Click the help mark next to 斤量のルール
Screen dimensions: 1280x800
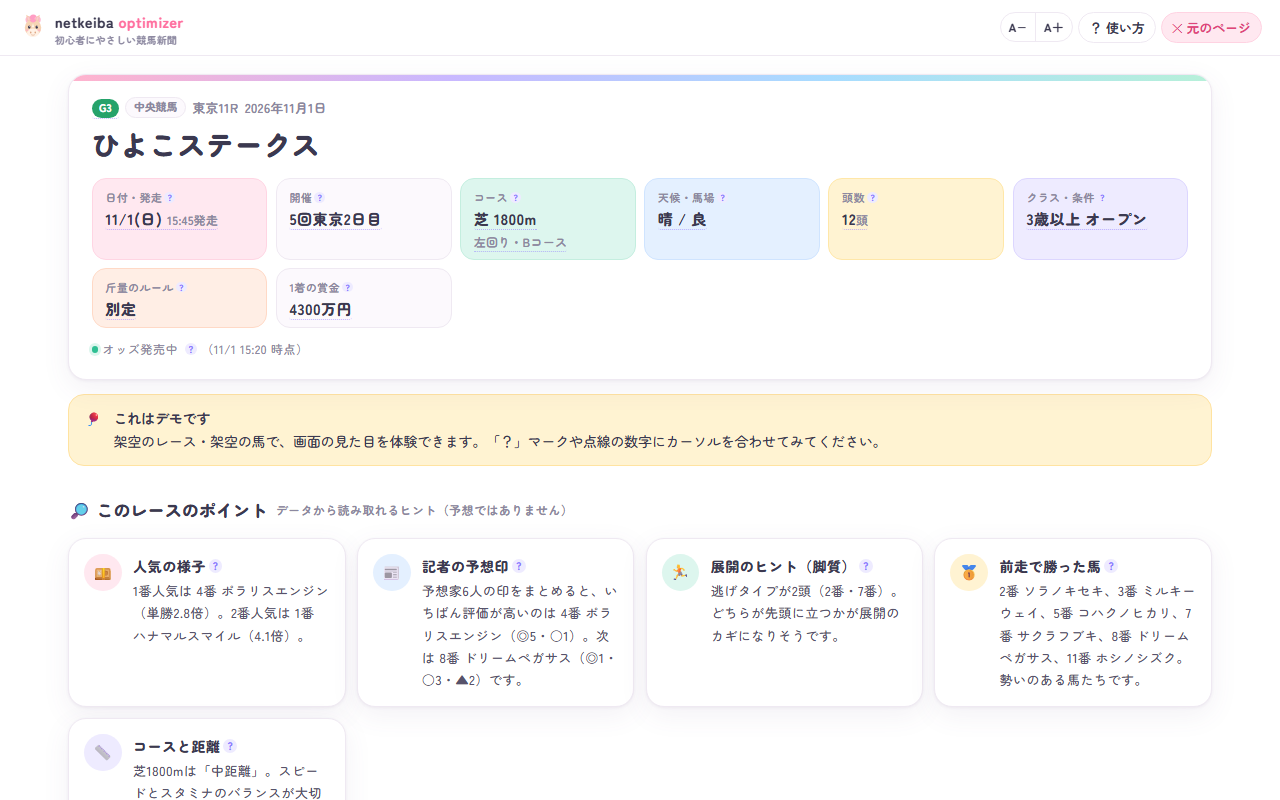tap(181, 288)
